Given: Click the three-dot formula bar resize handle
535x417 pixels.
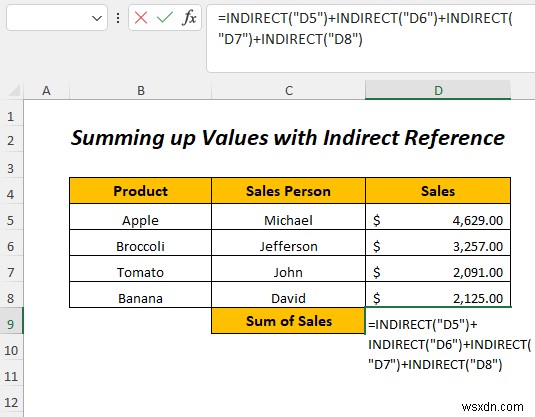Looking at the screenshot, I should (x=118, y=18).
